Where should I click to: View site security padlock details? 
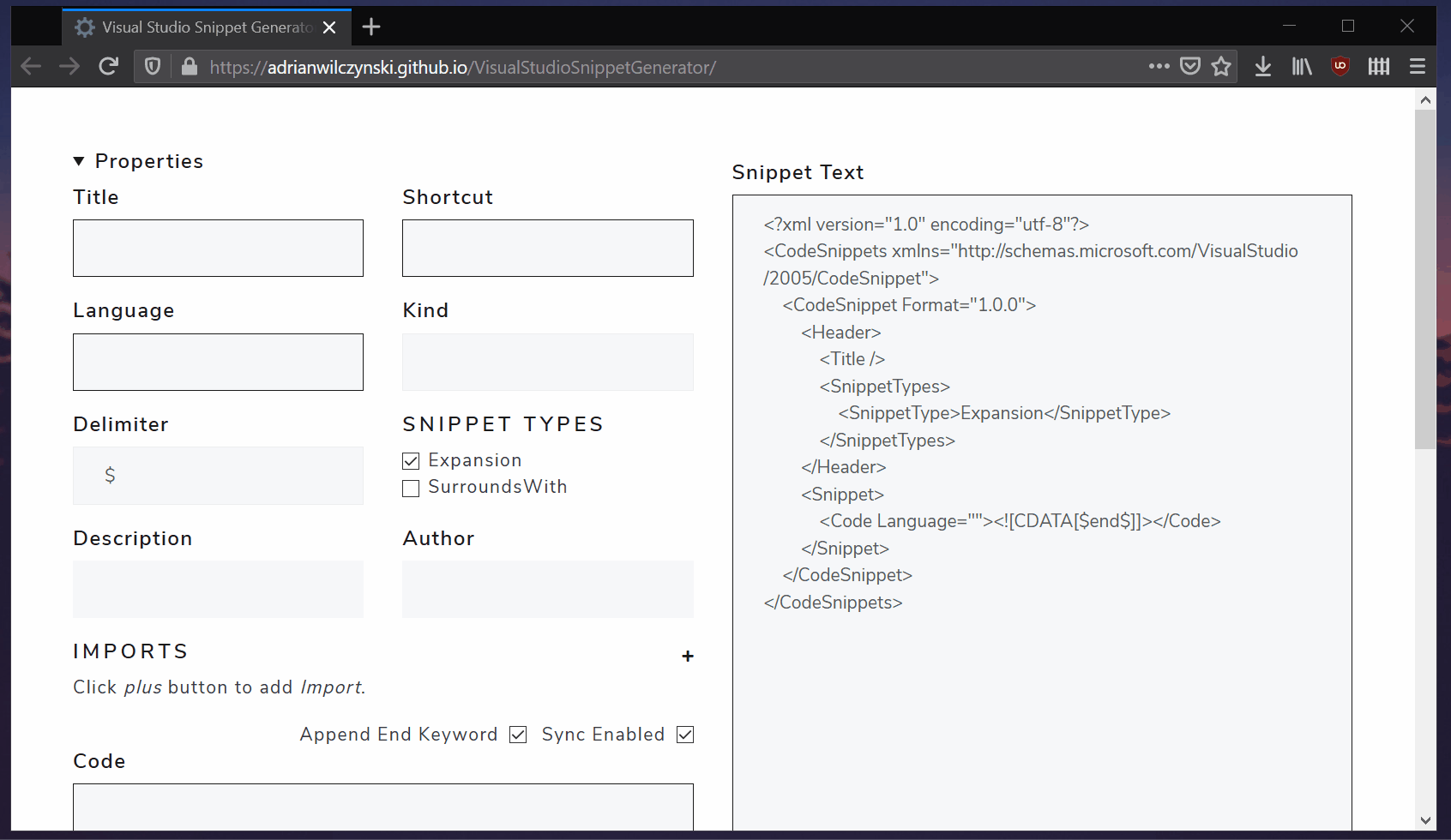[x=190, y=67]
